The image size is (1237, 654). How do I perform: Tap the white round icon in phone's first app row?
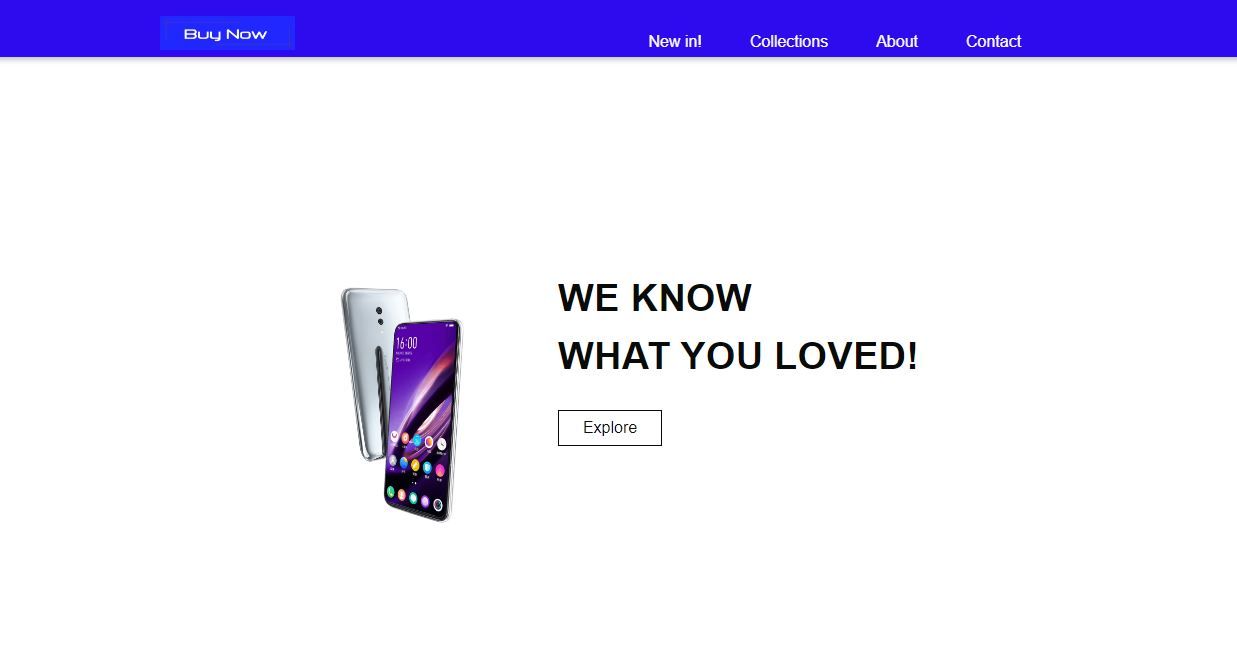click(x=394, y=436)
